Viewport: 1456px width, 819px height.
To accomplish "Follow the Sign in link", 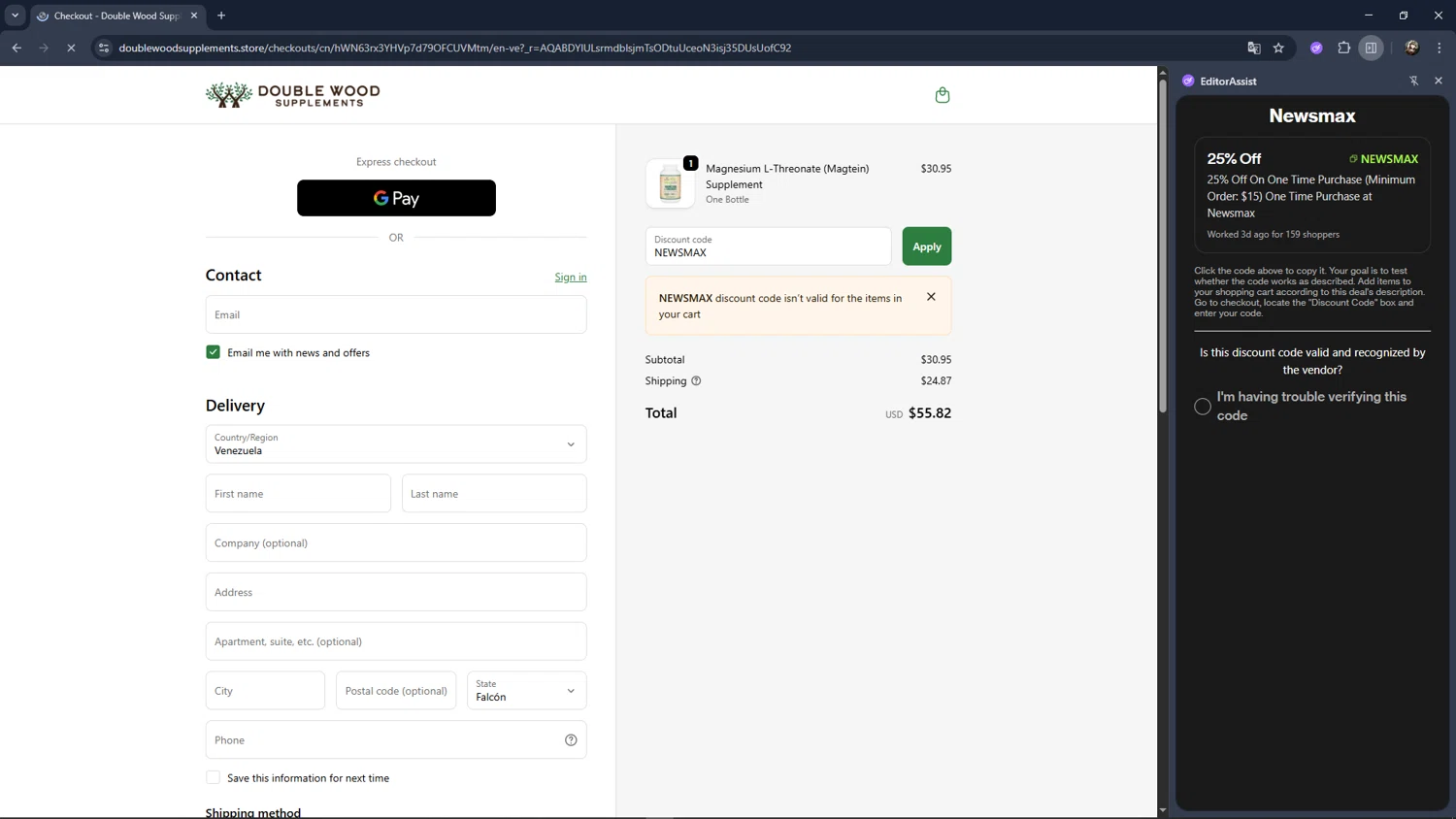I will [571, 278].
